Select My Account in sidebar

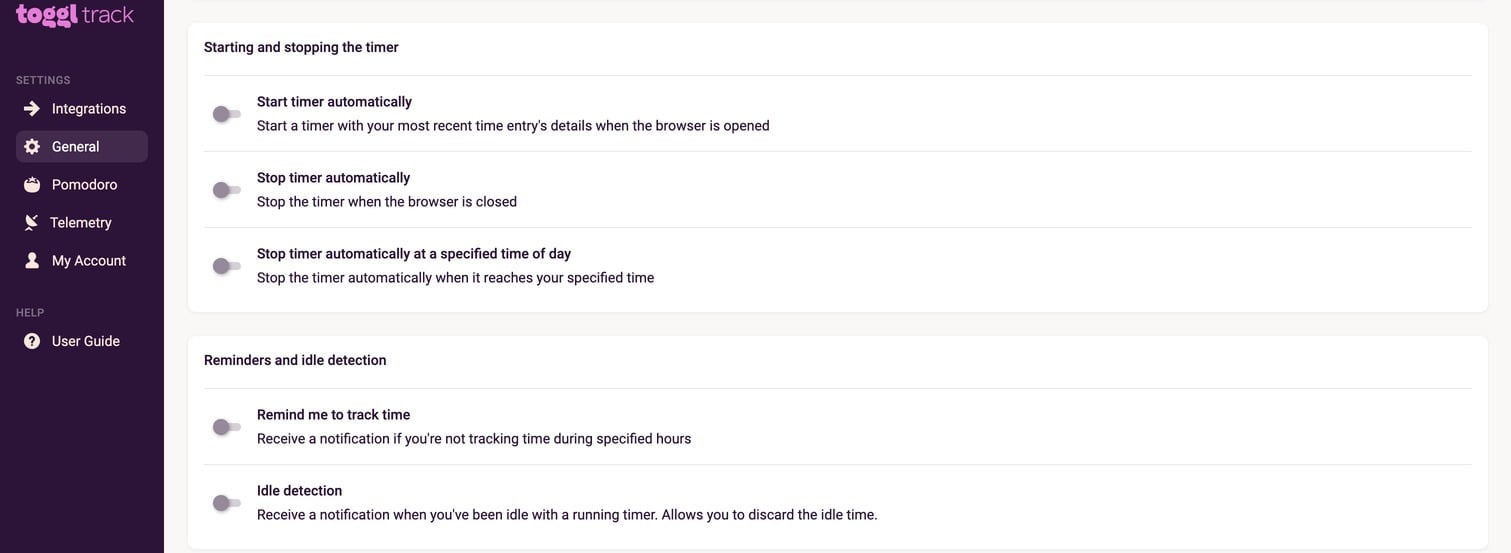pos(89,261)
